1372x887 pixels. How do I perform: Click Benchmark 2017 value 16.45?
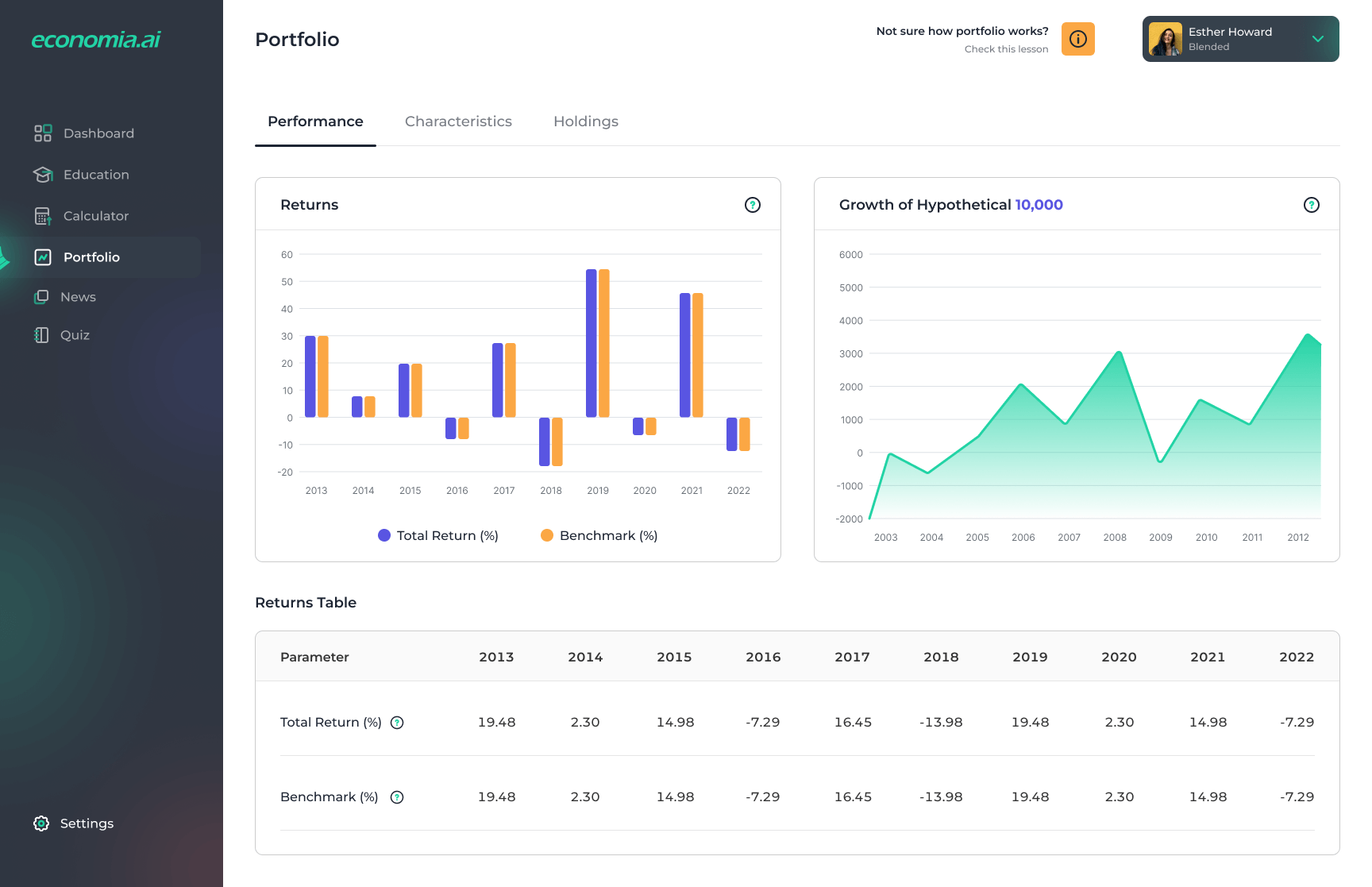pyautogui.click(x=853, y=797)
